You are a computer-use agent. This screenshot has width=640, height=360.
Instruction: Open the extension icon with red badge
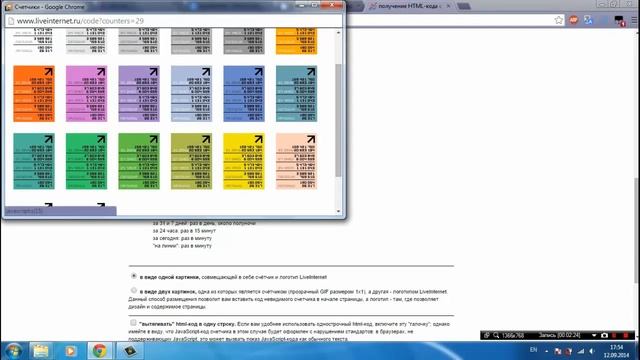click(x=619, y=21)
